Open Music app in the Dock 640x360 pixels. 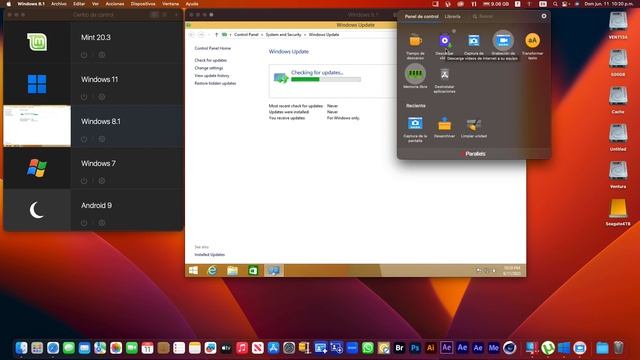point(242,348)
